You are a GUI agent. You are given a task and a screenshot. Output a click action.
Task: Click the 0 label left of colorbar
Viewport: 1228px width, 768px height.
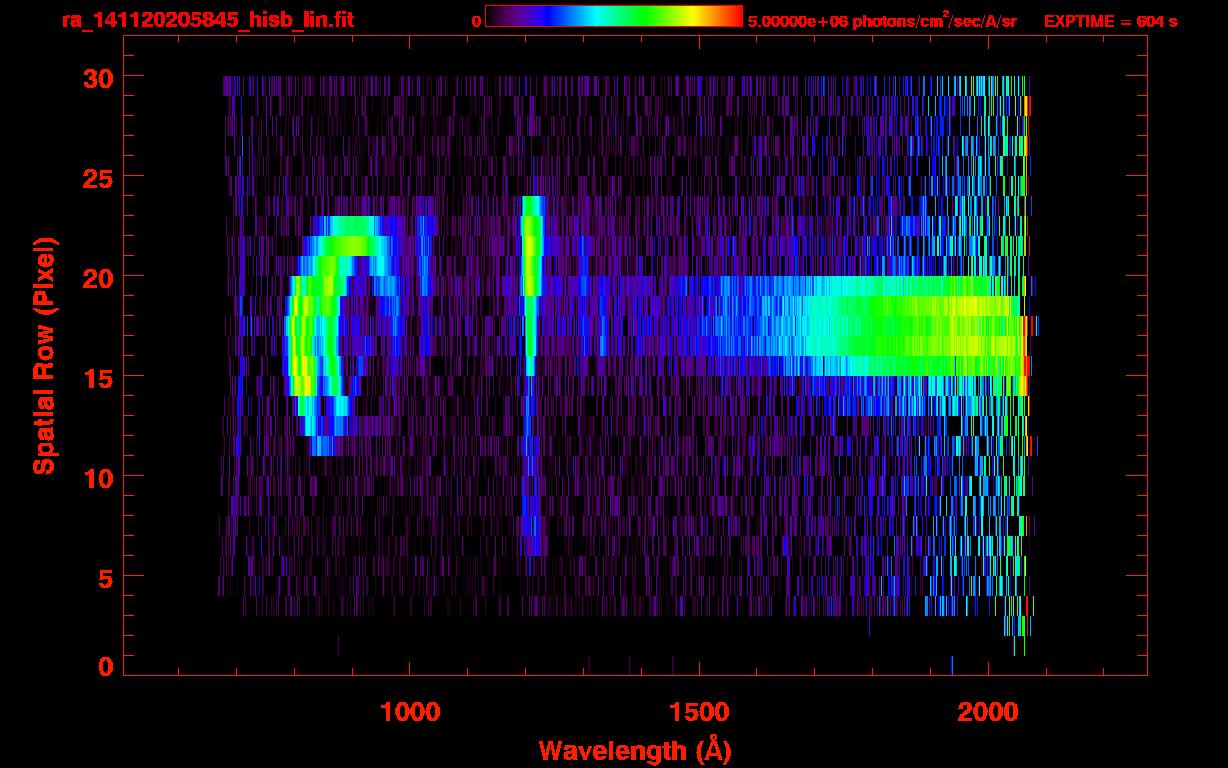tap(476, 21)
